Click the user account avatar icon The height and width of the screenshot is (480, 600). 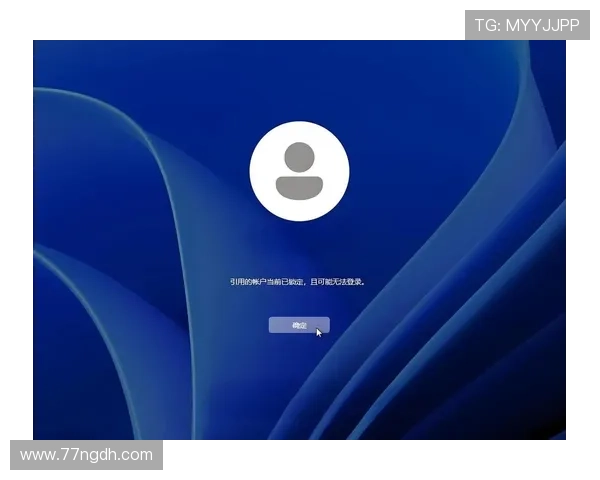coord(299,172)
